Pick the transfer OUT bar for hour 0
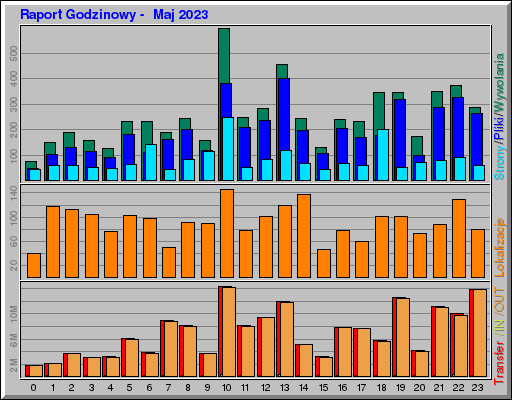This screenshot has height=400, width=512. [x=36, y=371]
